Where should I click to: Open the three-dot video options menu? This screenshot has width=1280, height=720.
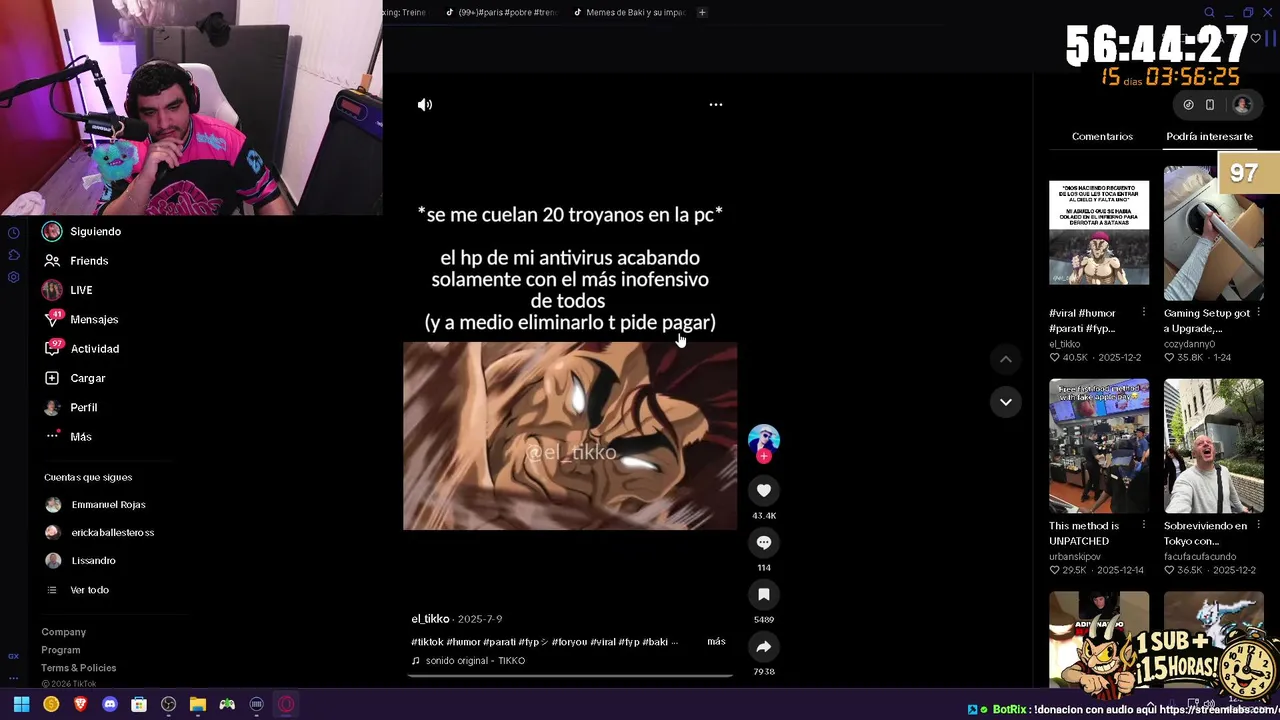click(x=716, y=104)
